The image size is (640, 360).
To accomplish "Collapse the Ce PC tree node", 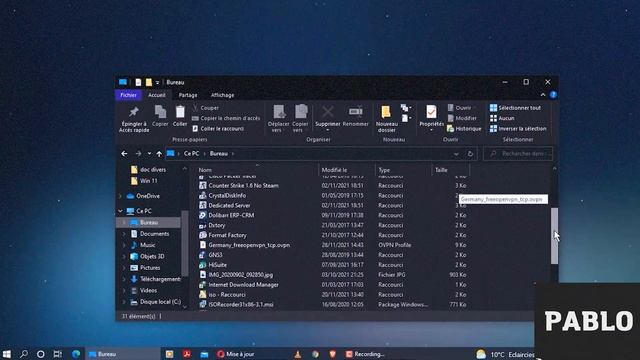I will point(120,211).
